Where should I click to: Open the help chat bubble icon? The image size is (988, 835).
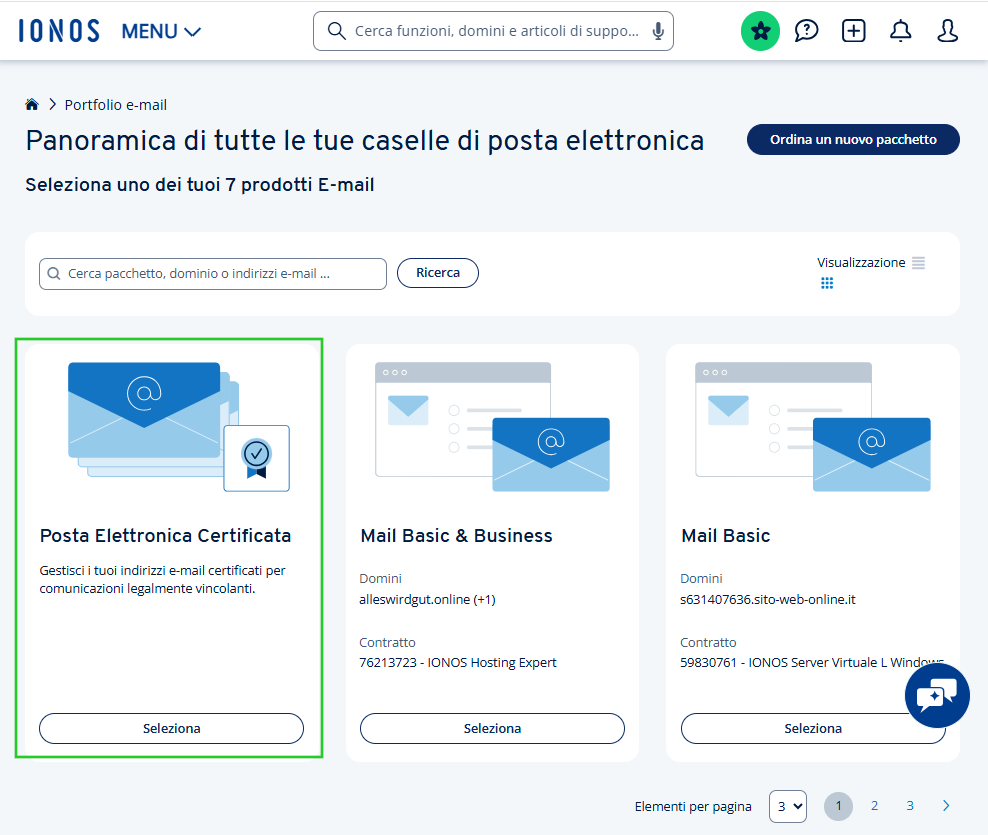pos(806,31)
